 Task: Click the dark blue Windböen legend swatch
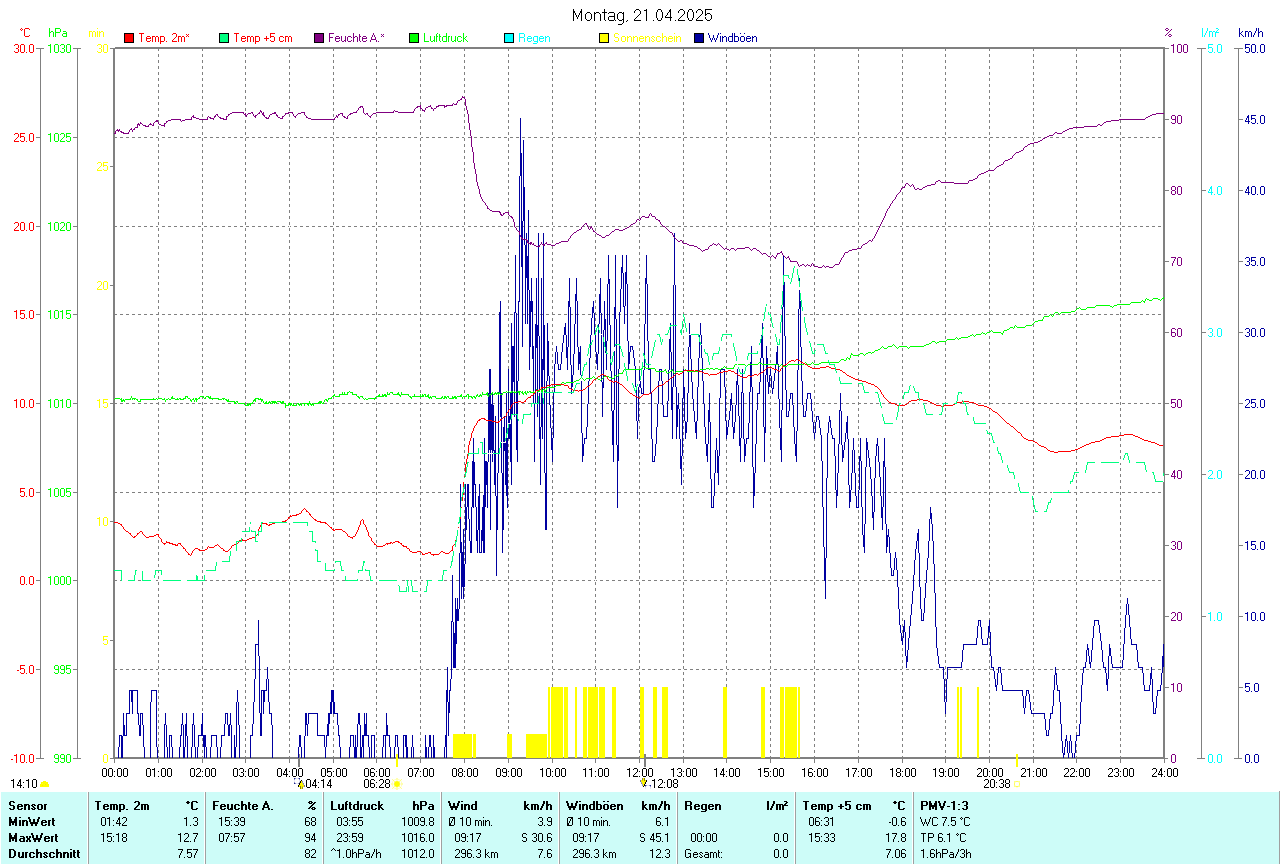pyautogui.click(x=699, y=38)
